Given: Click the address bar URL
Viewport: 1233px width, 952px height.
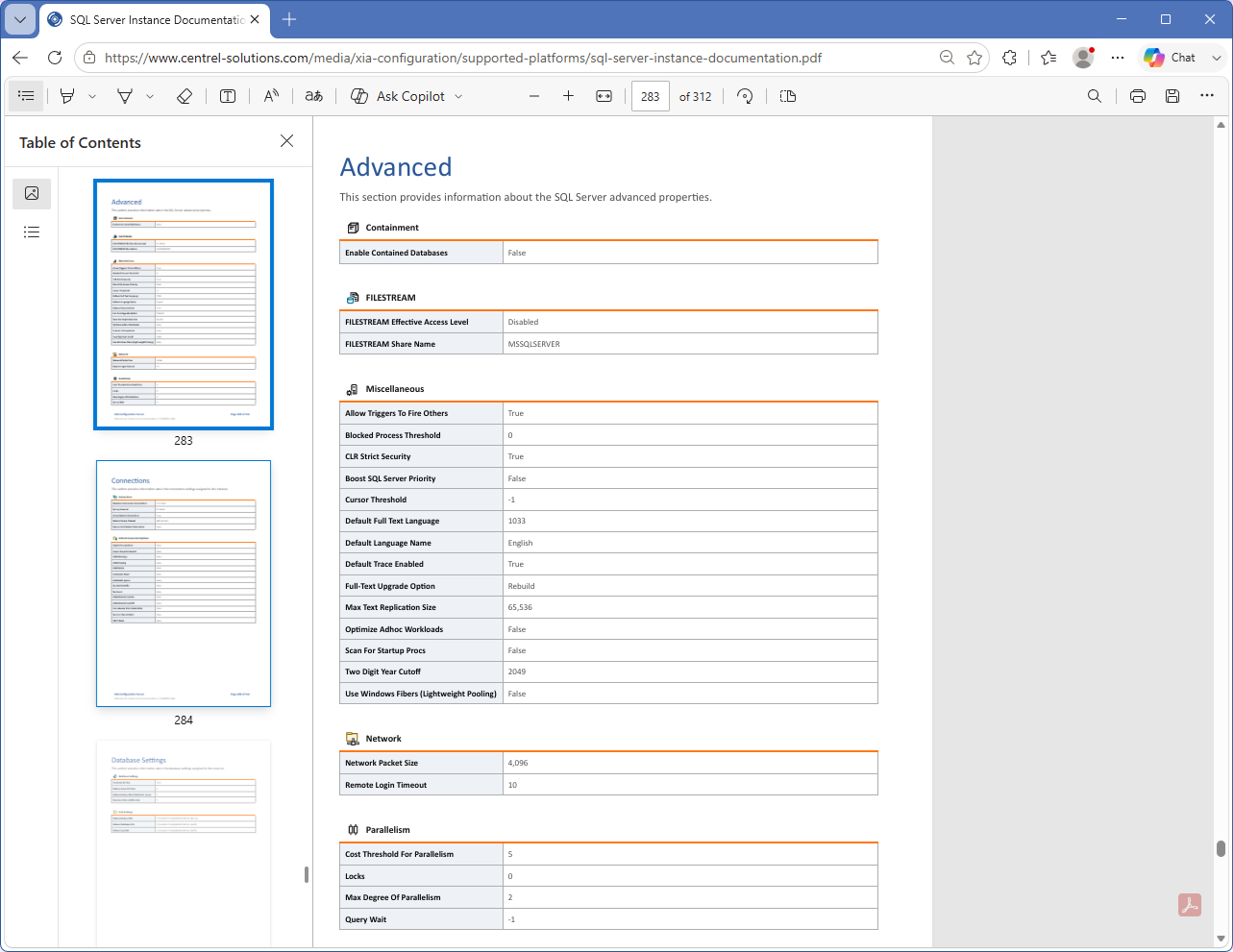Looking at the screenshot, I should click(x=463, y=58).
